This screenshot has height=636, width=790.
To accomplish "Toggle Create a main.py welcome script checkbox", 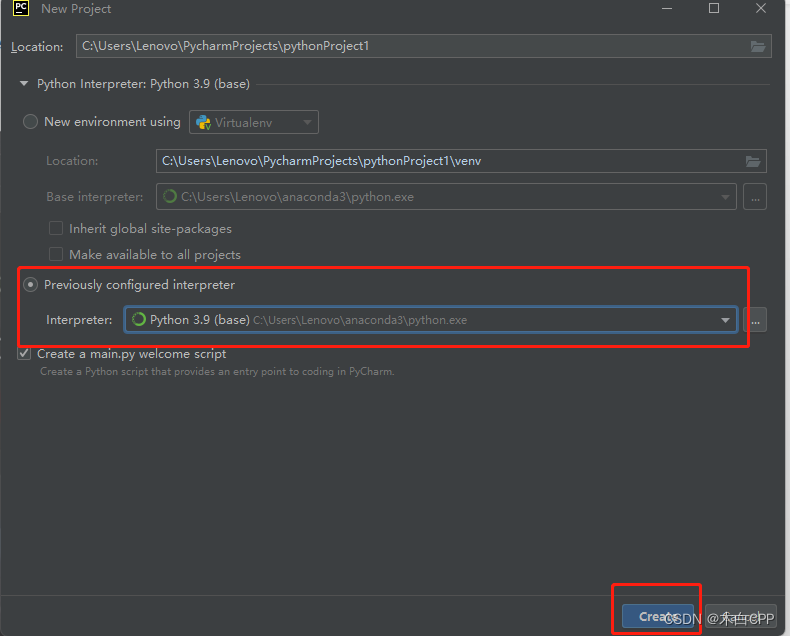I will [24, 353].
